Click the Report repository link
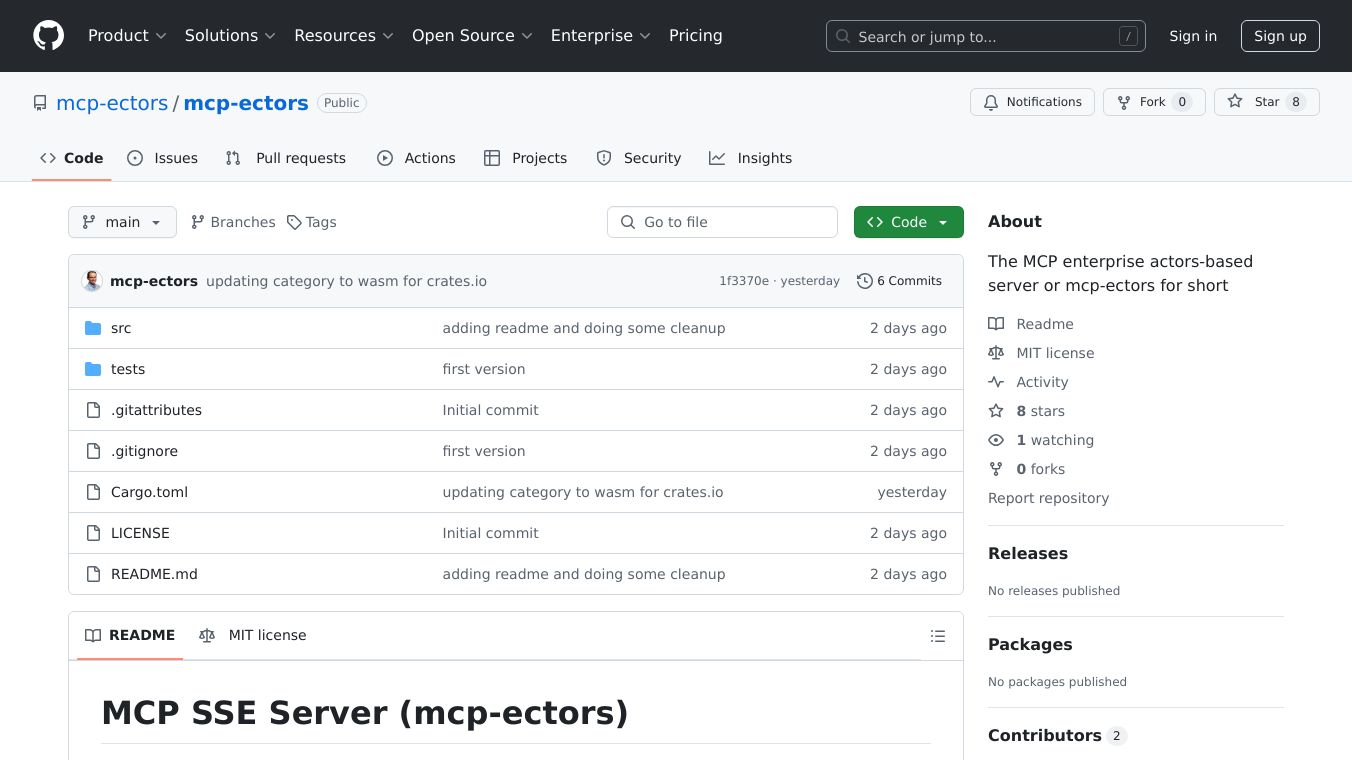 (x=1048, y=498)
